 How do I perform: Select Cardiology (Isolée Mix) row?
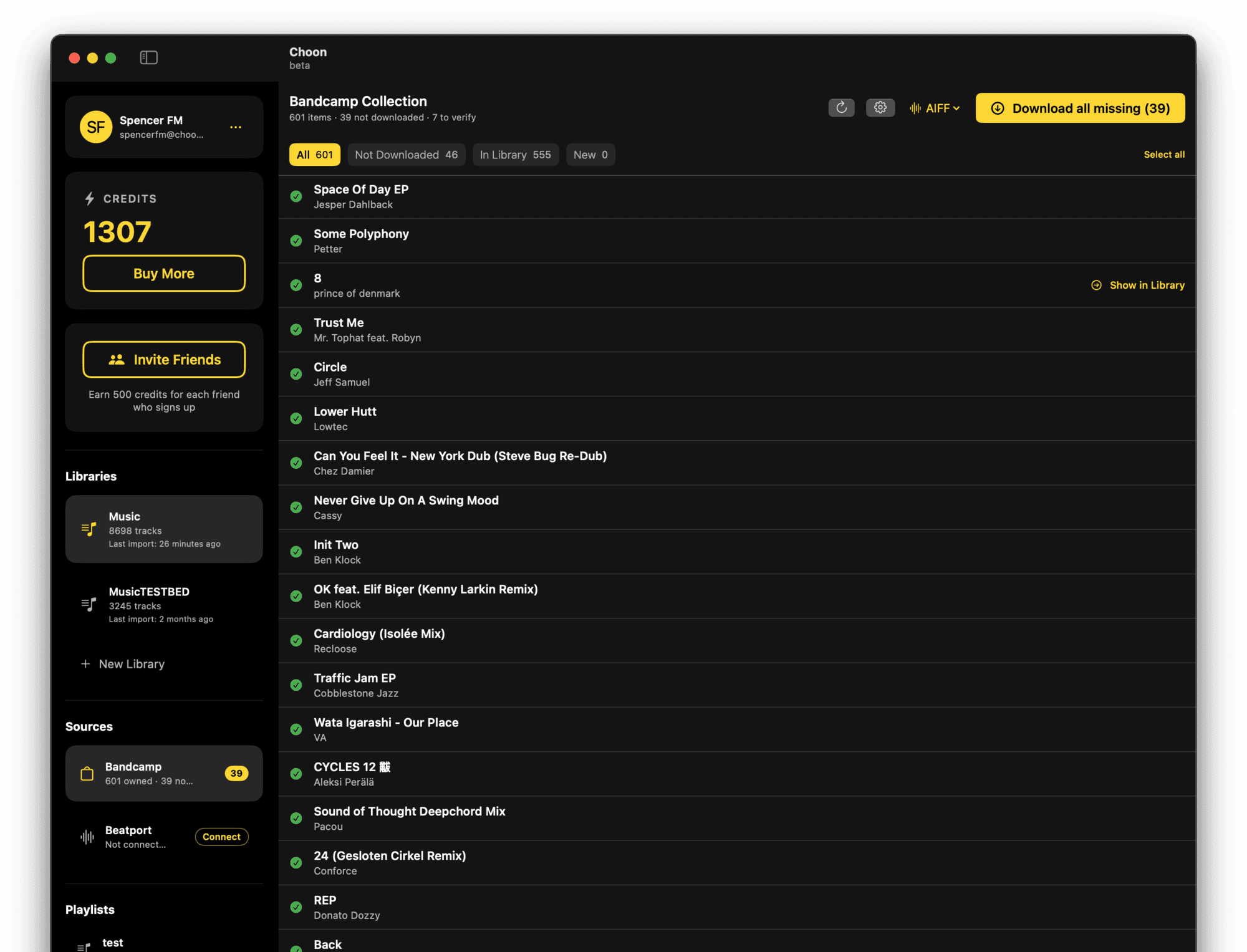pos(737,640)
